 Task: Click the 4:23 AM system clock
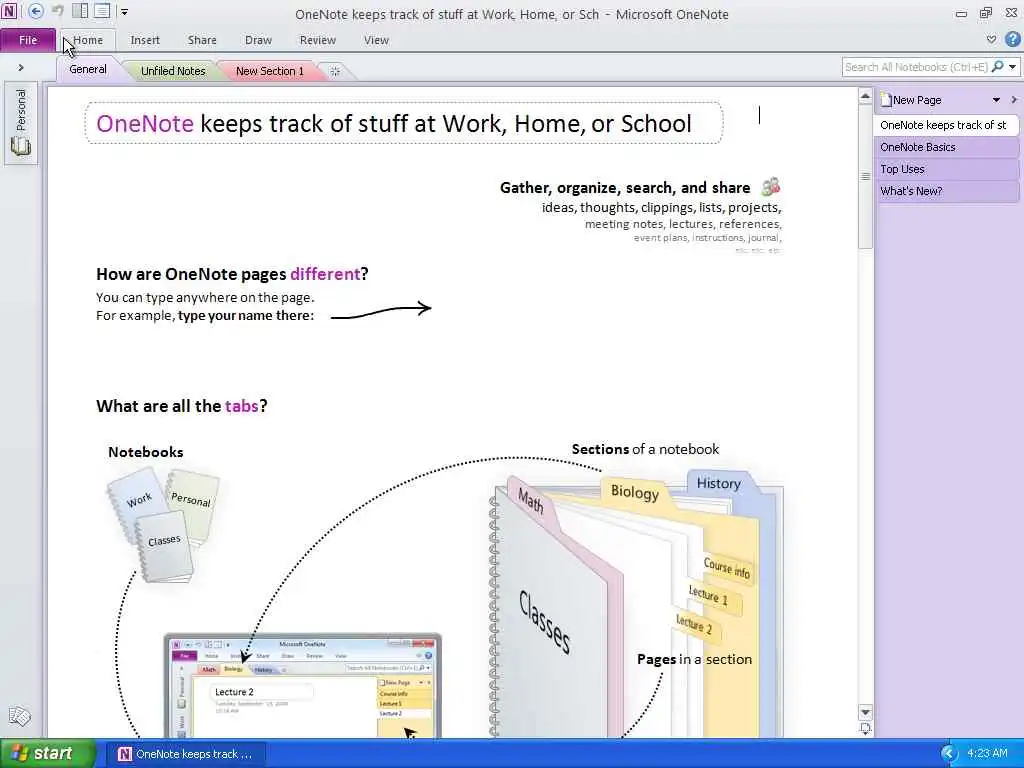coord(987,754)
